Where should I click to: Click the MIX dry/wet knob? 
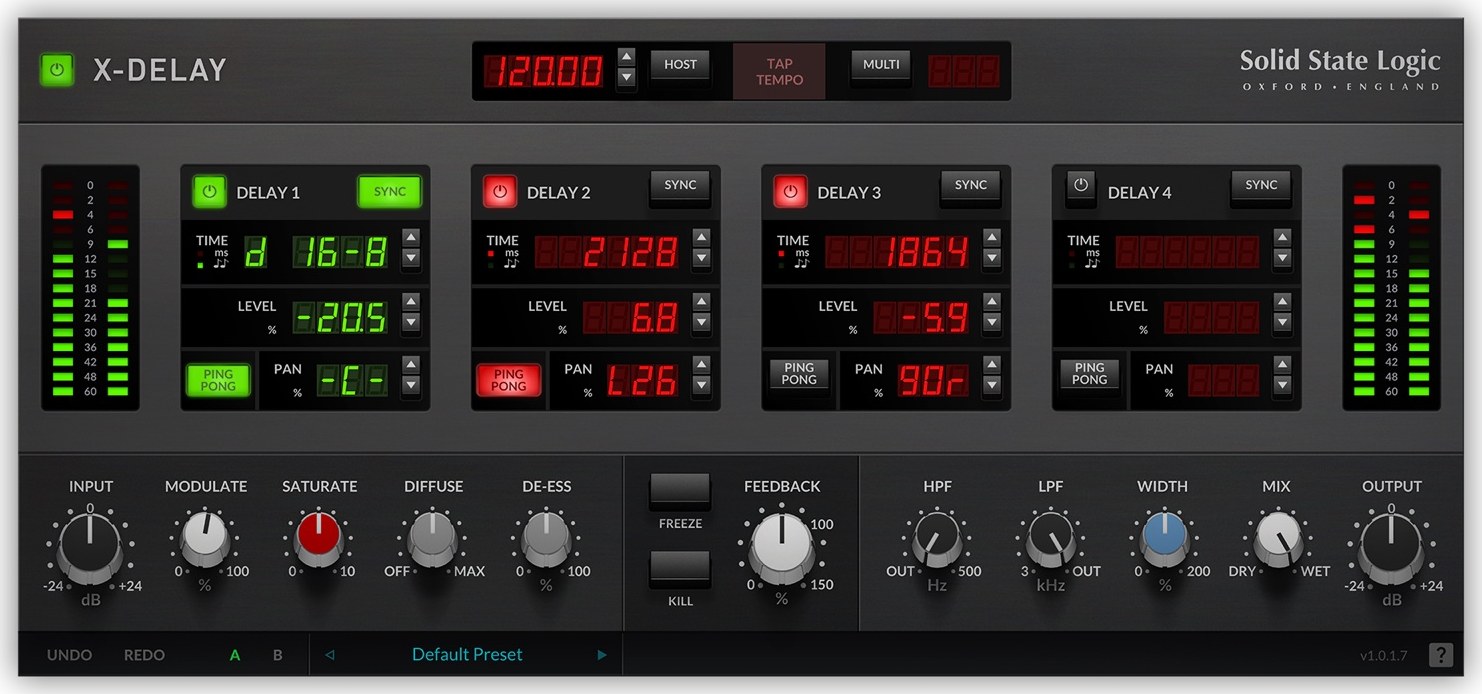(x=1276, y=539)
